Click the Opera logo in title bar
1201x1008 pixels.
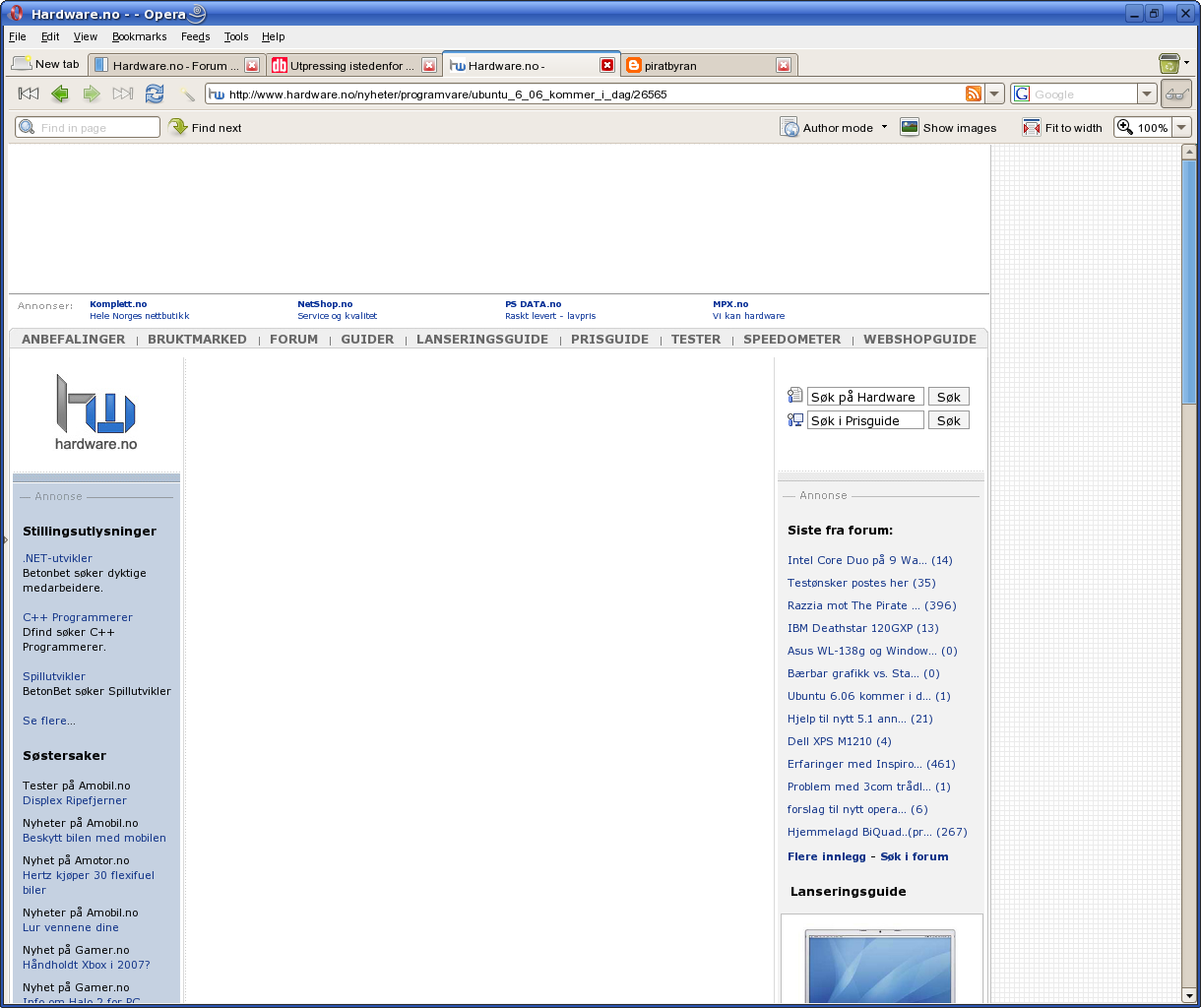(16, 14)
